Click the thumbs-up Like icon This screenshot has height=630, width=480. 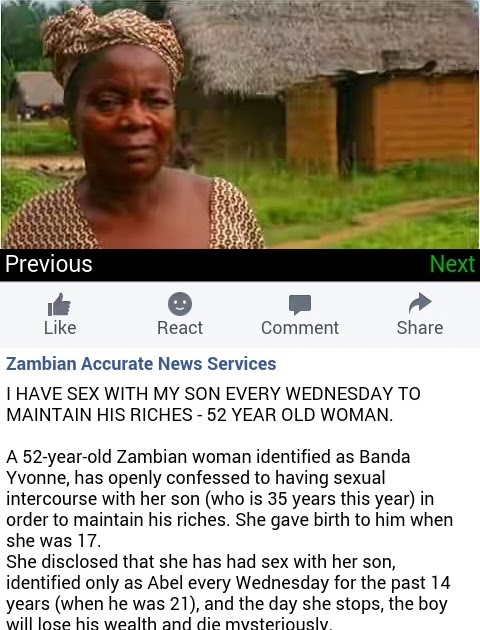[x=59, y=304]
